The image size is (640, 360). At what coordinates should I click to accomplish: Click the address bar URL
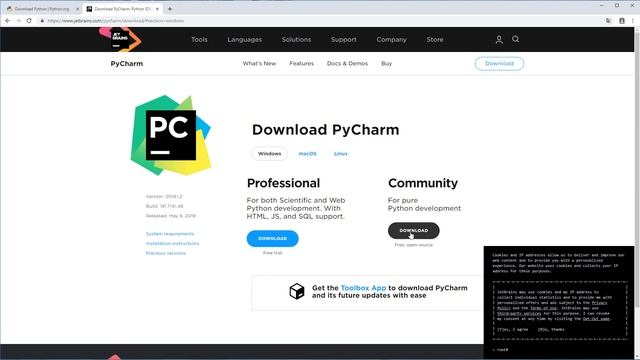(x=116, y=21)
